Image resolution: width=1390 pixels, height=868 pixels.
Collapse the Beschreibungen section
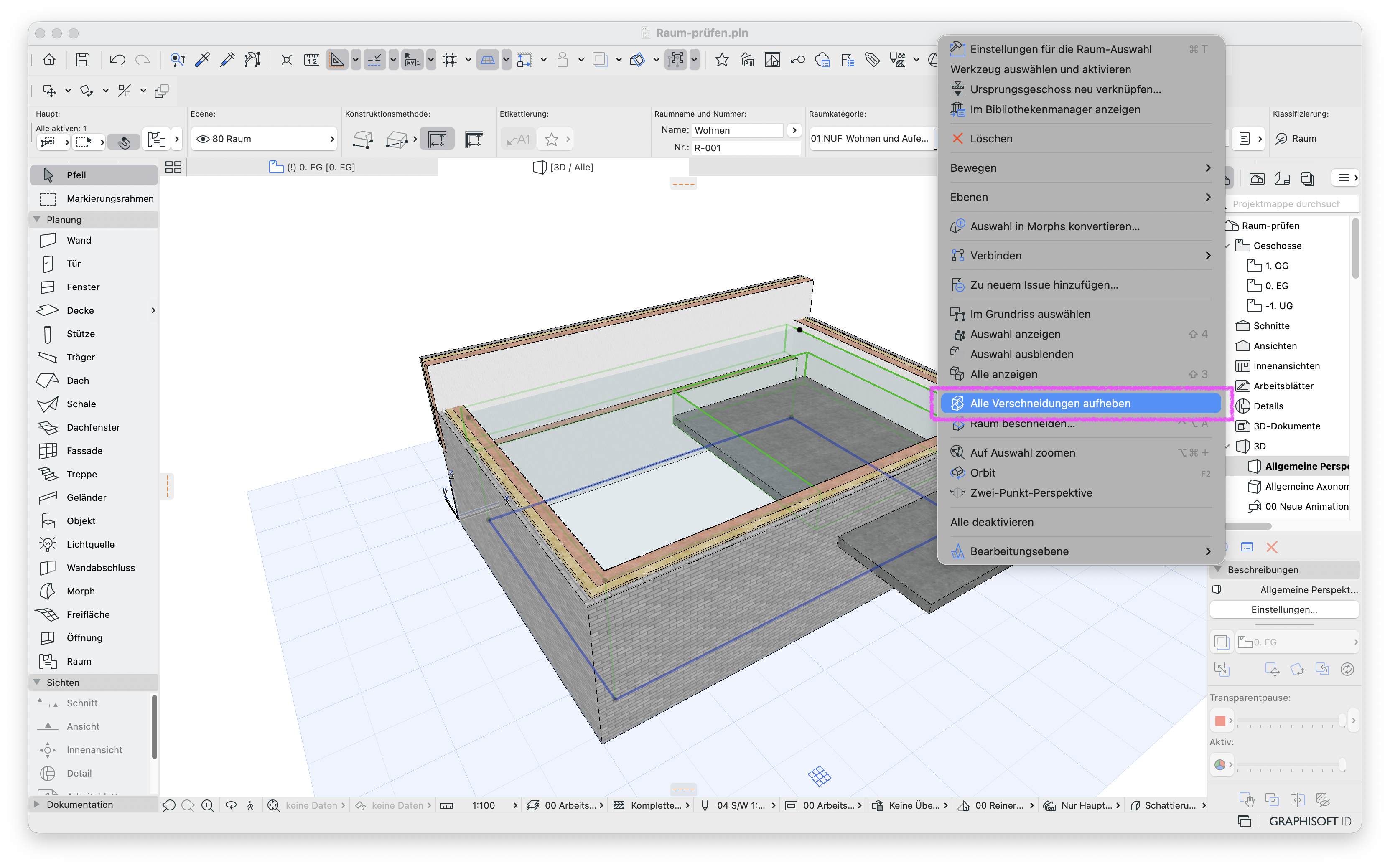1217,569
